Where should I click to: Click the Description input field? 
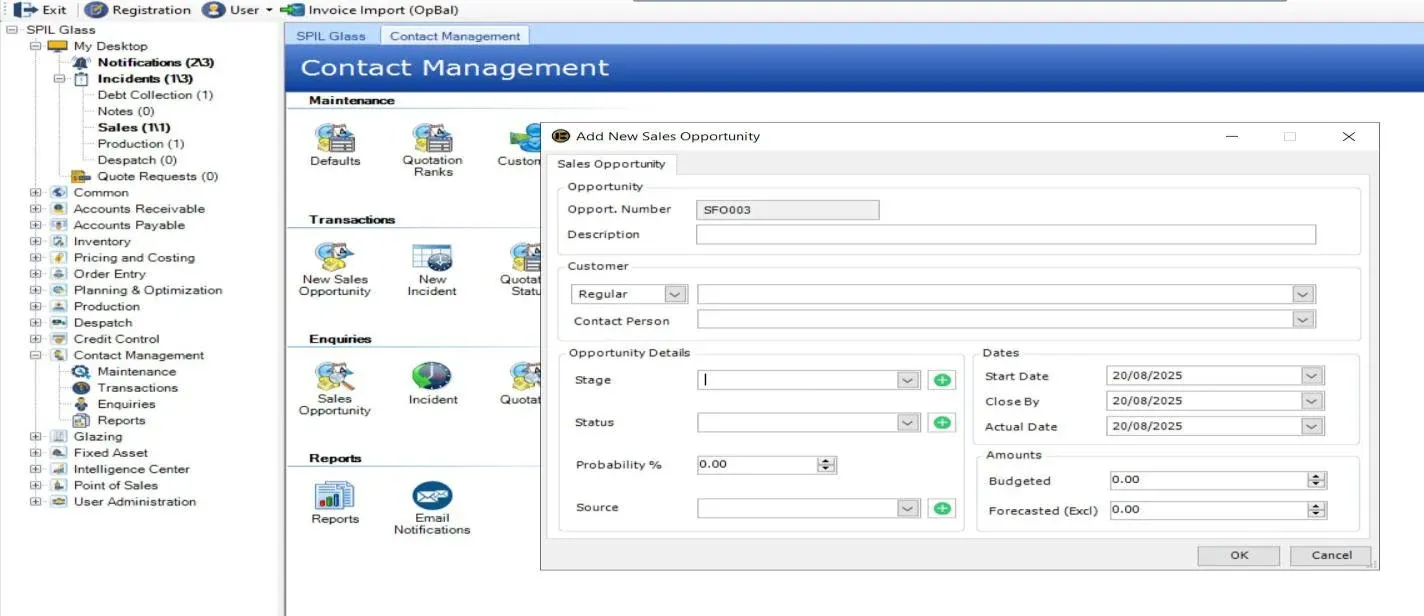[1006, 234]
